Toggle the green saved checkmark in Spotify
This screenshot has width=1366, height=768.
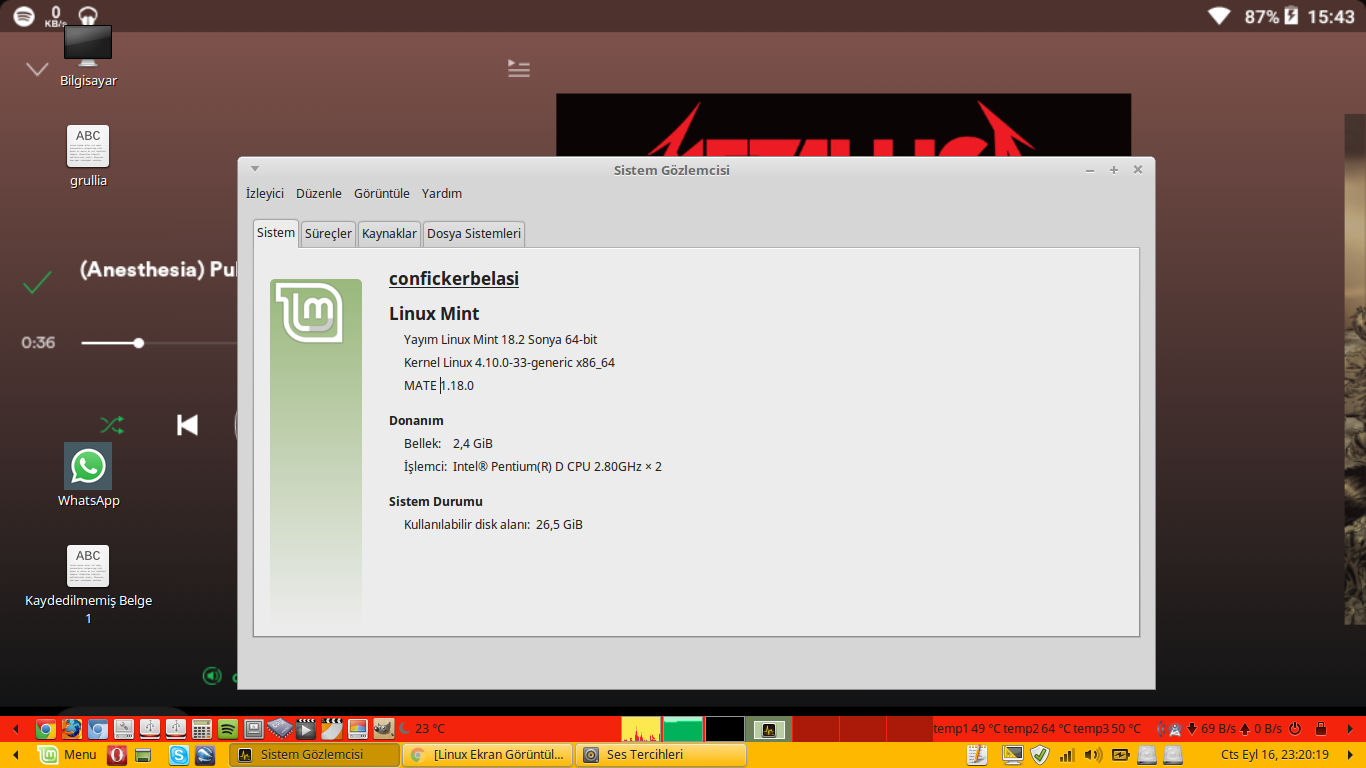click(37, 283)
